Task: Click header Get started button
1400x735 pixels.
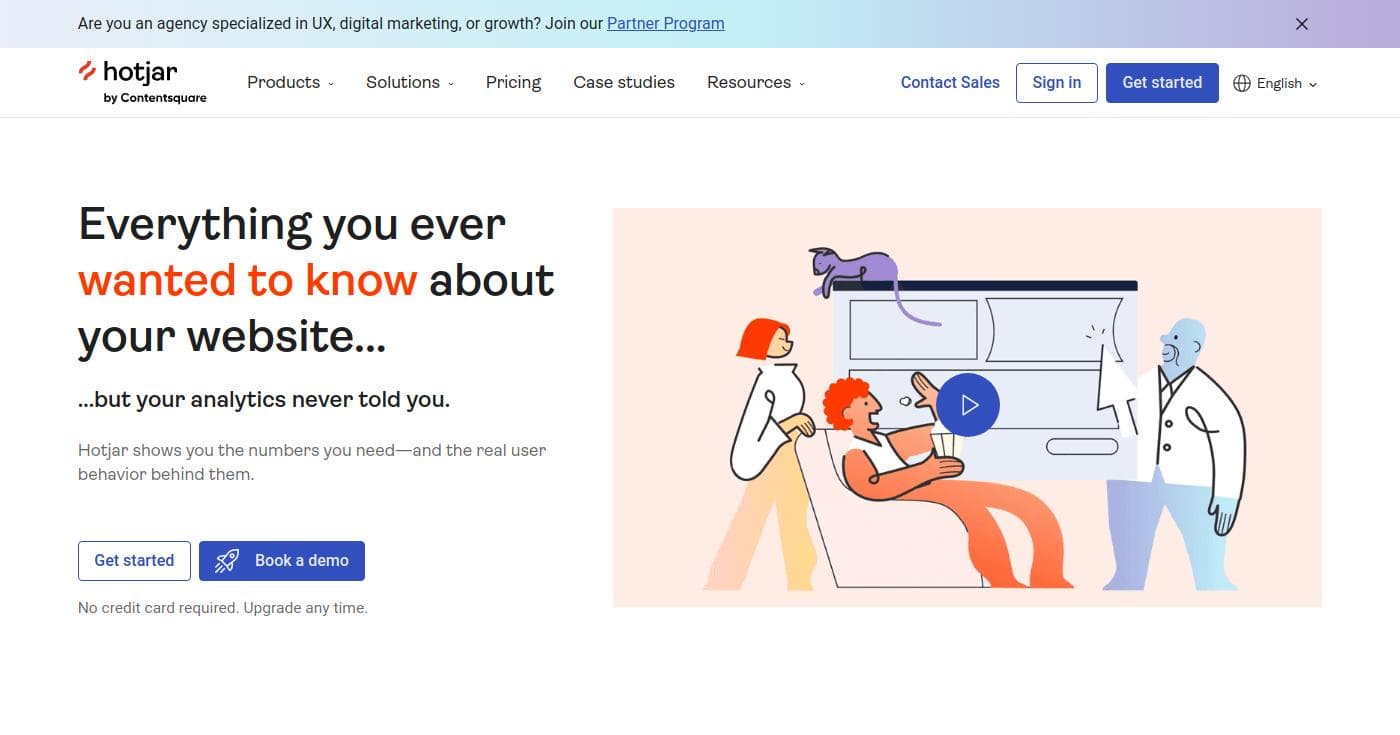Action: coord(1162,83)
